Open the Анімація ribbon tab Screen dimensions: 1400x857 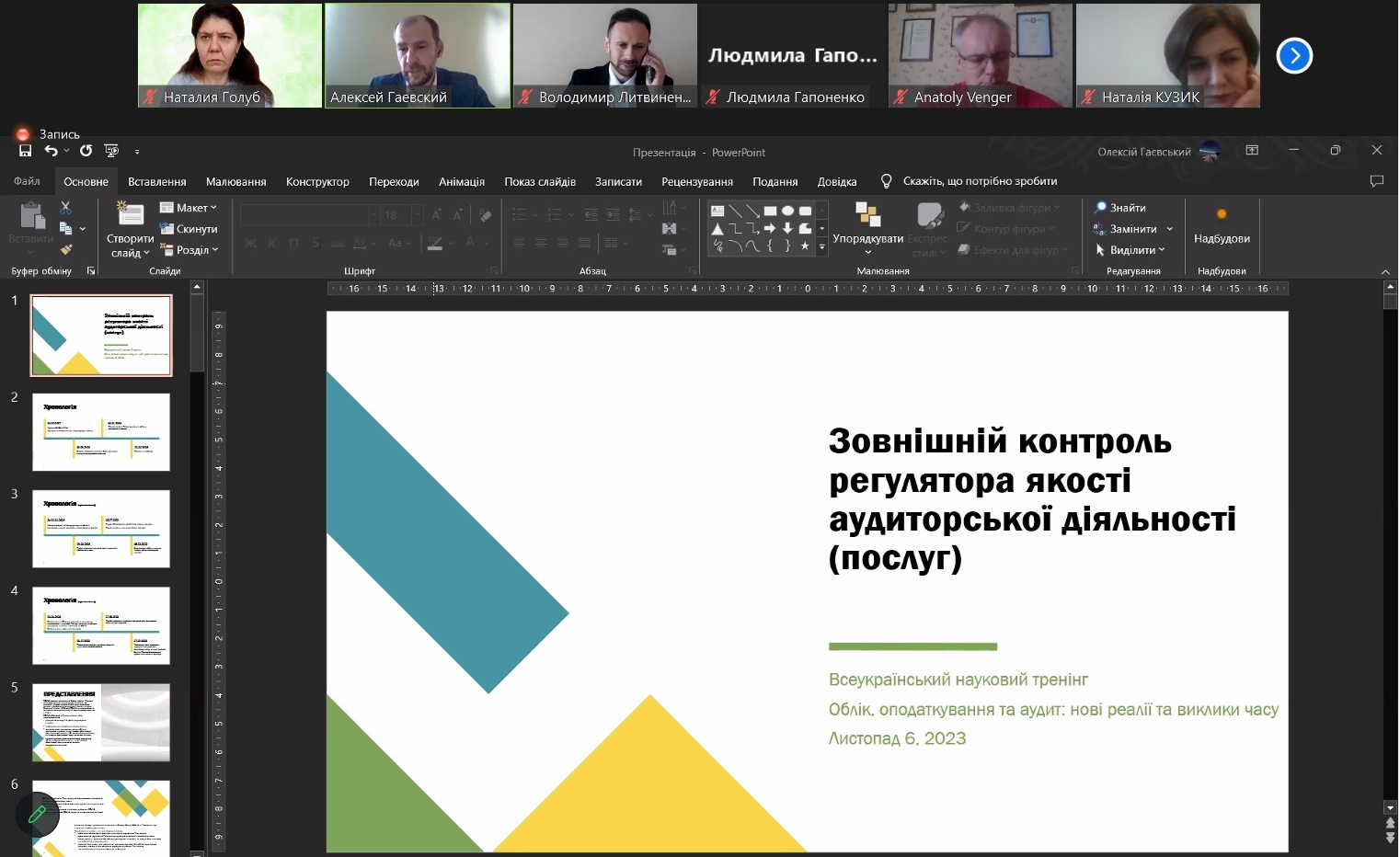[x=461, y=182]
